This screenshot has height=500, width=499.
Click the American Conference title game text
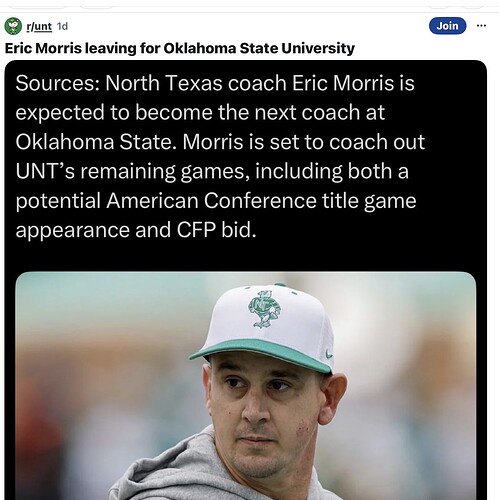coord(261,201)
